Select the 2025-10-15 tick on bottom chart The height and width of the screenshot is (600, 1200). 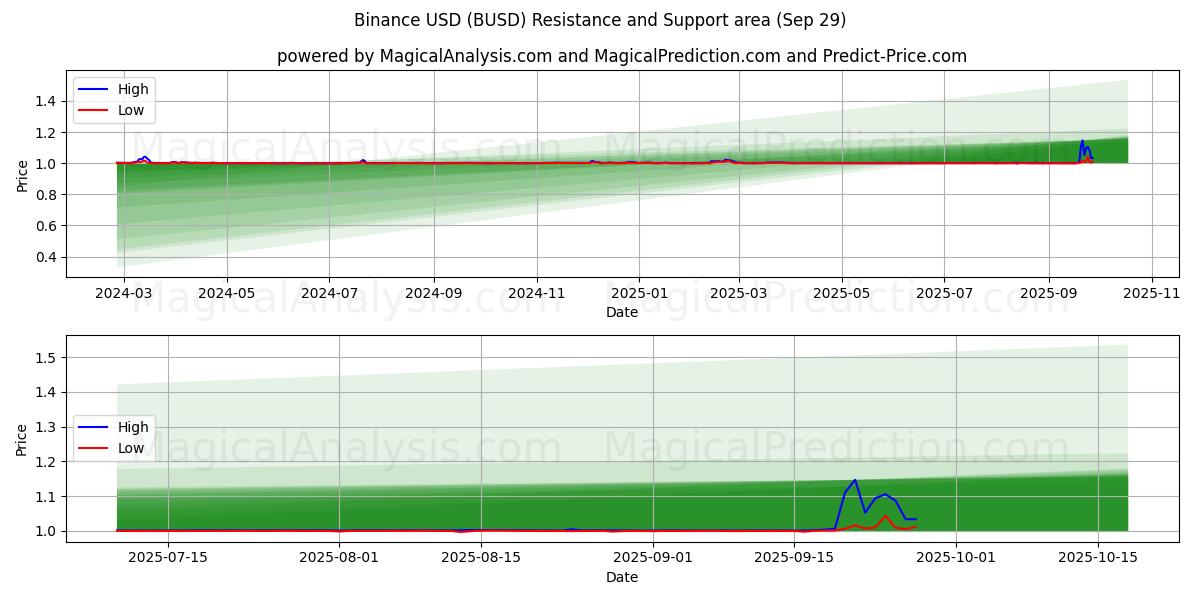tap(1098, 557)
